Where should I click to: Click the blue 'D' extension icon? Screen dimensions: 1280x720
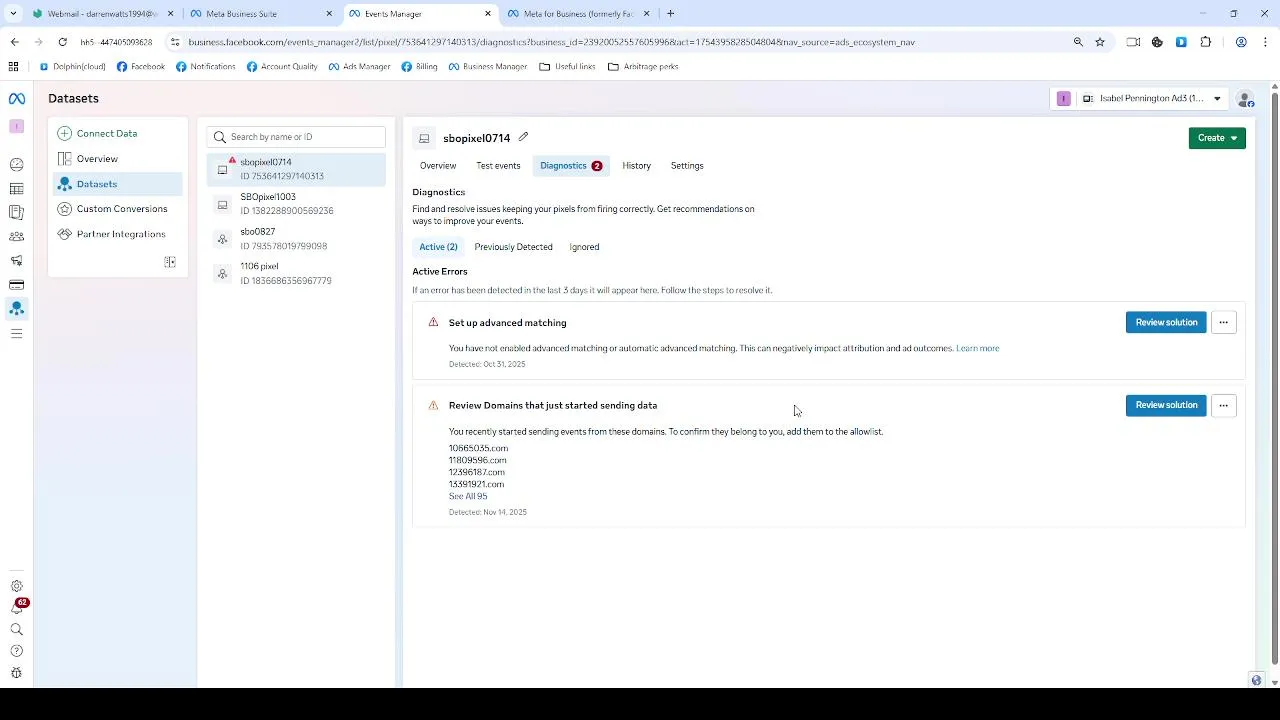[x=1181, y=42]
